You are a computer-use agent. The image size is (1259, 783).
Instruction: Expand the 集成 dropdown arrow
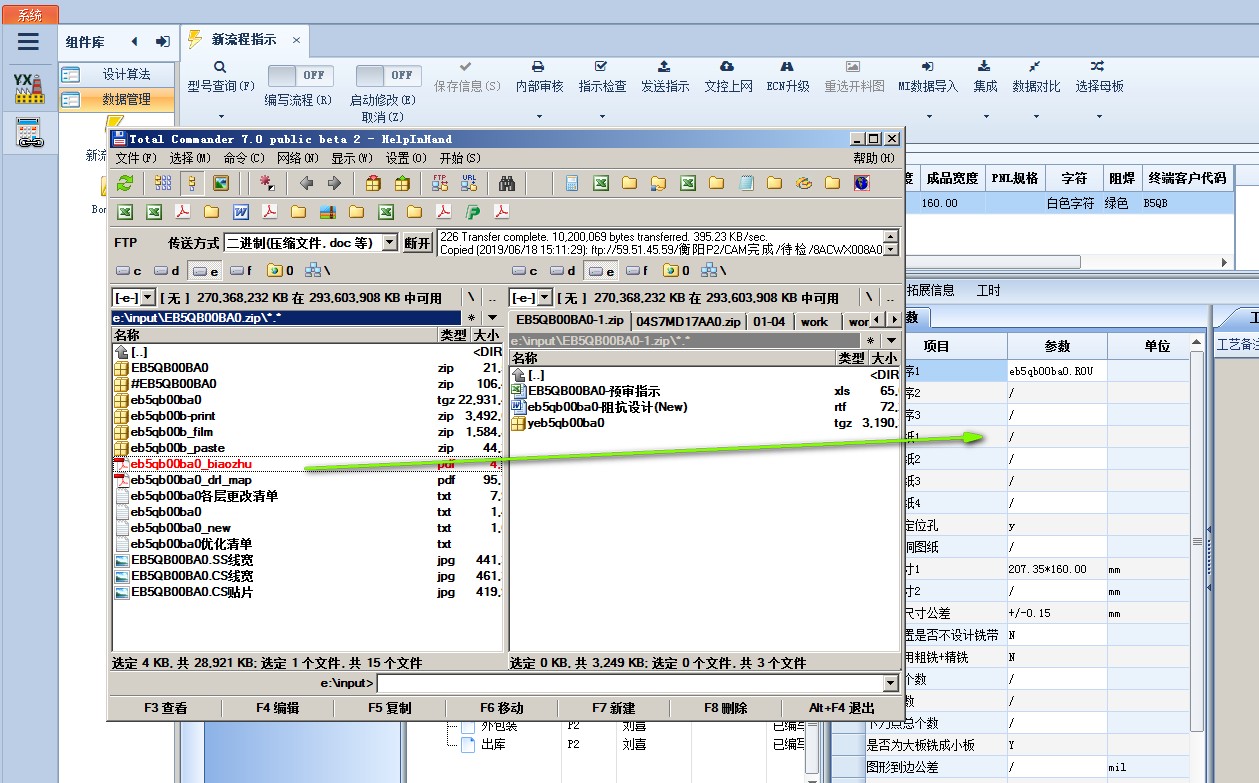click(985, 116)
